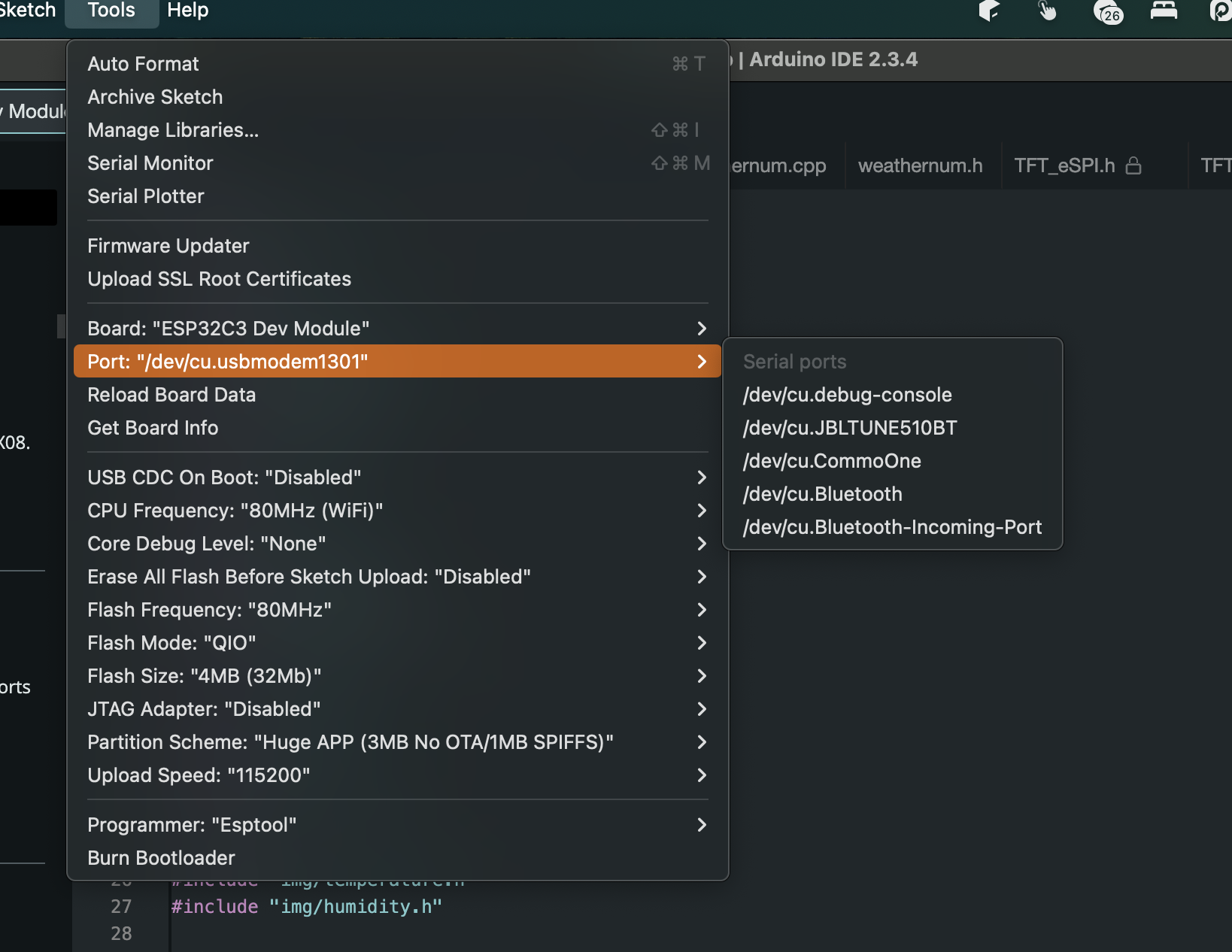1232x952 pixels.
Task: Launch Firmware Updater
Action: (x=398, y=246)
